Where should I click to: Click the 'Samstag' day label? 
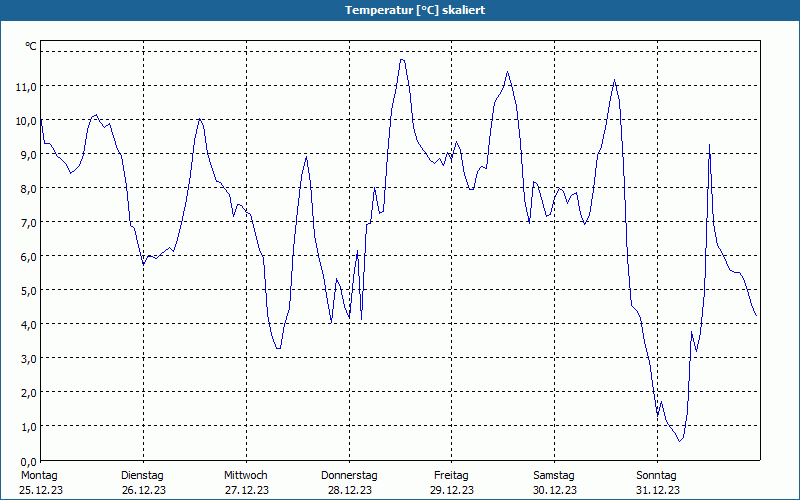(x=554, y=476)
